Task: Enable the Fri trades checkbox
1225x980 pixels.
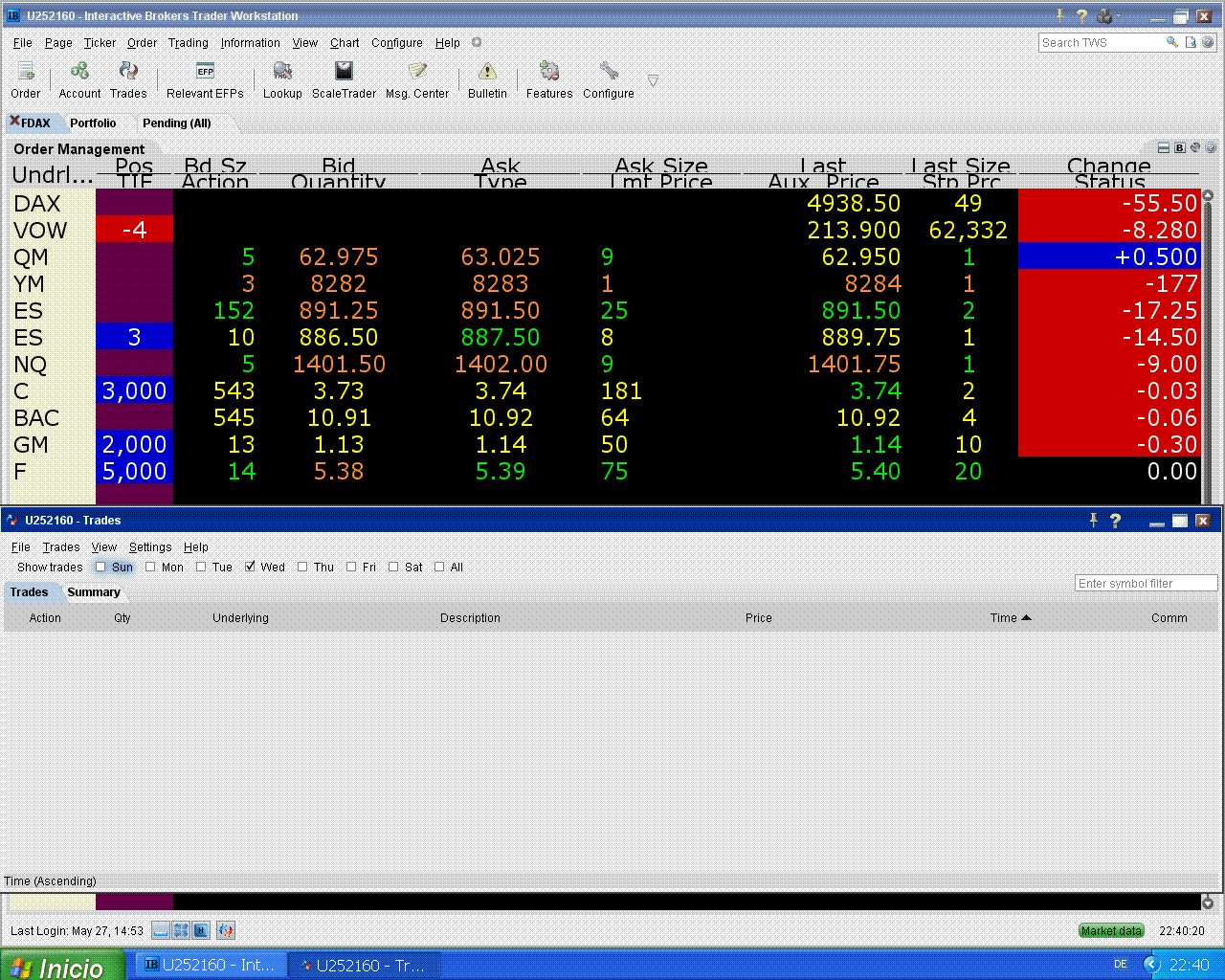Action: tap(351, 567)
